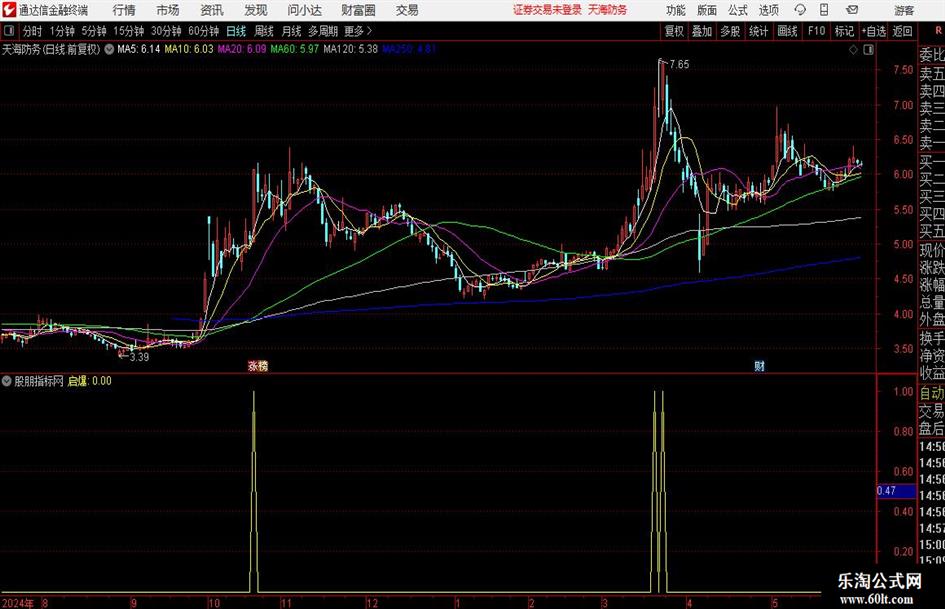Switch to 15分钟 period
This screenshot has width=945, height=609.
pyautogui.click(x=128, y=31)
